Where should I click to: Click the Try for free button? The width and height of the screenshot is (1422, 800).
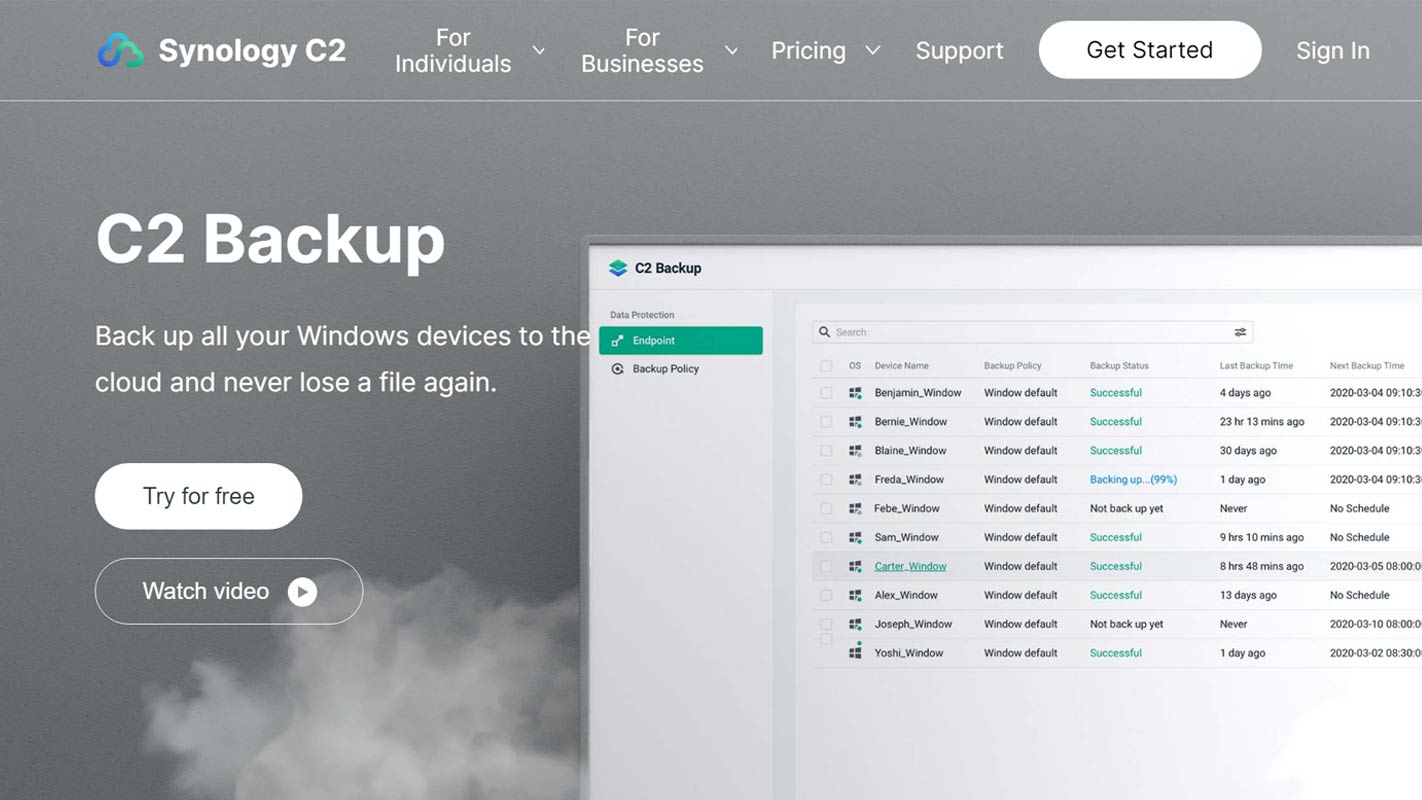(198, 496)
